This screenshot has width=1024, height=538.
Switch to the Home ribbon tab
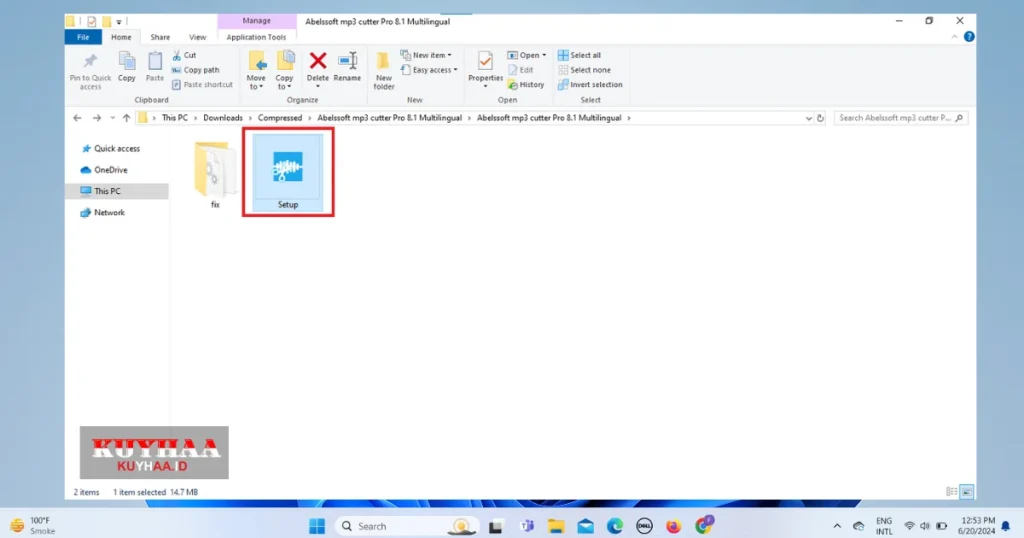click(x=121, y=37)
